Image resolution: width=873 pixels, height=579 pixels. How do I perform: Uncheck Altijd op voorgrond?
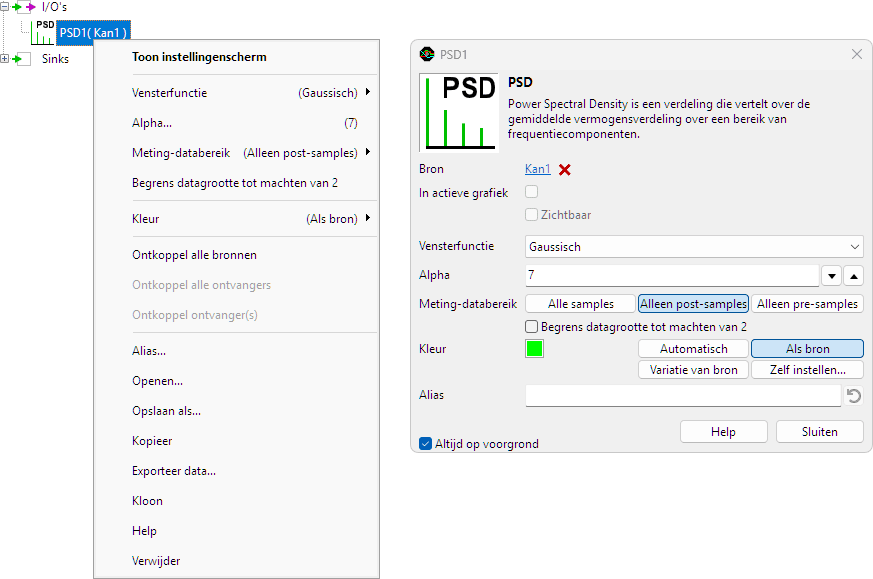425,444
